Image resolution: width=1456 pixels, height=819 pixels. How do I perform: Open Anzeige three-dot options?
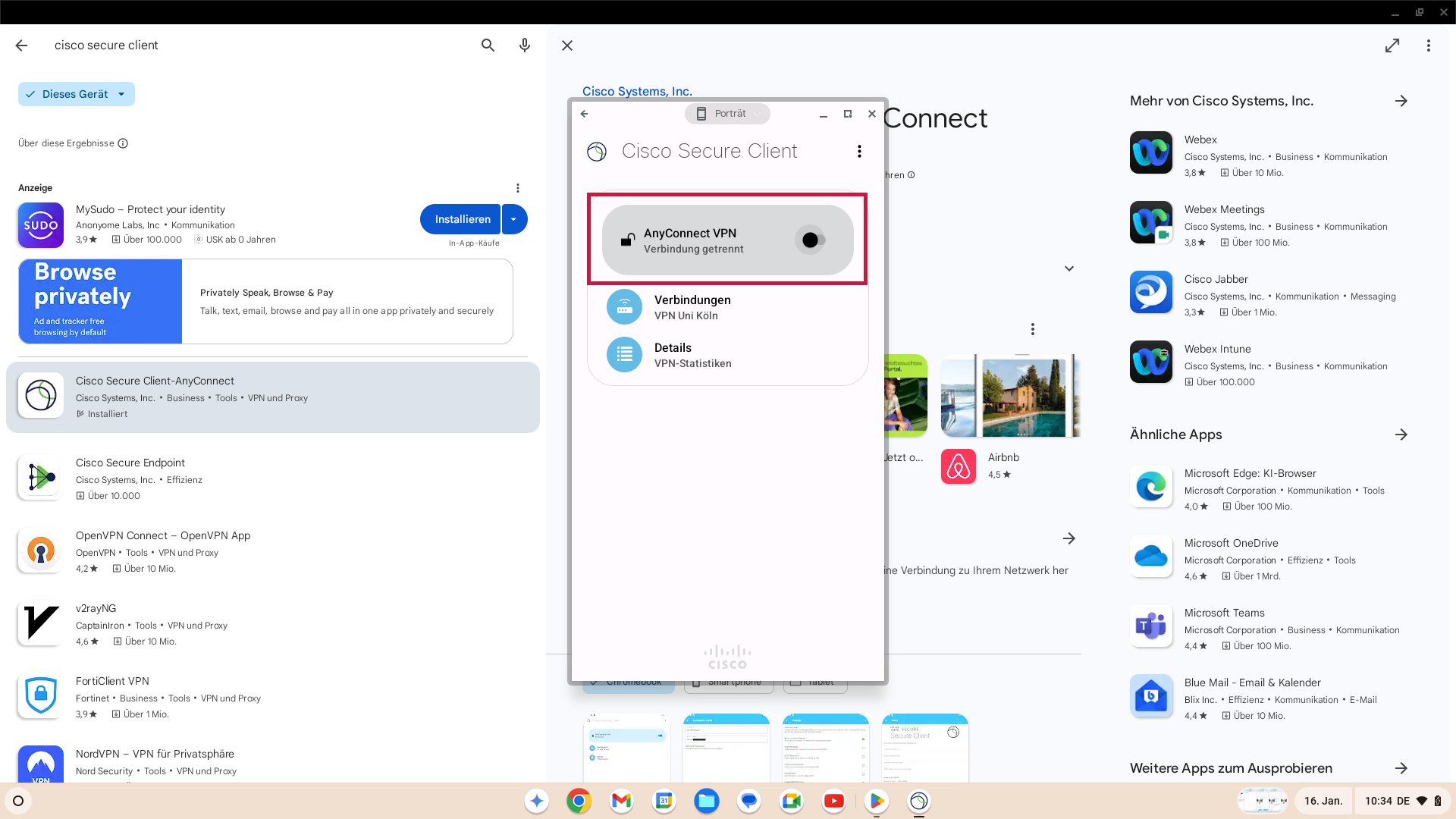click(x=518, y=188)
